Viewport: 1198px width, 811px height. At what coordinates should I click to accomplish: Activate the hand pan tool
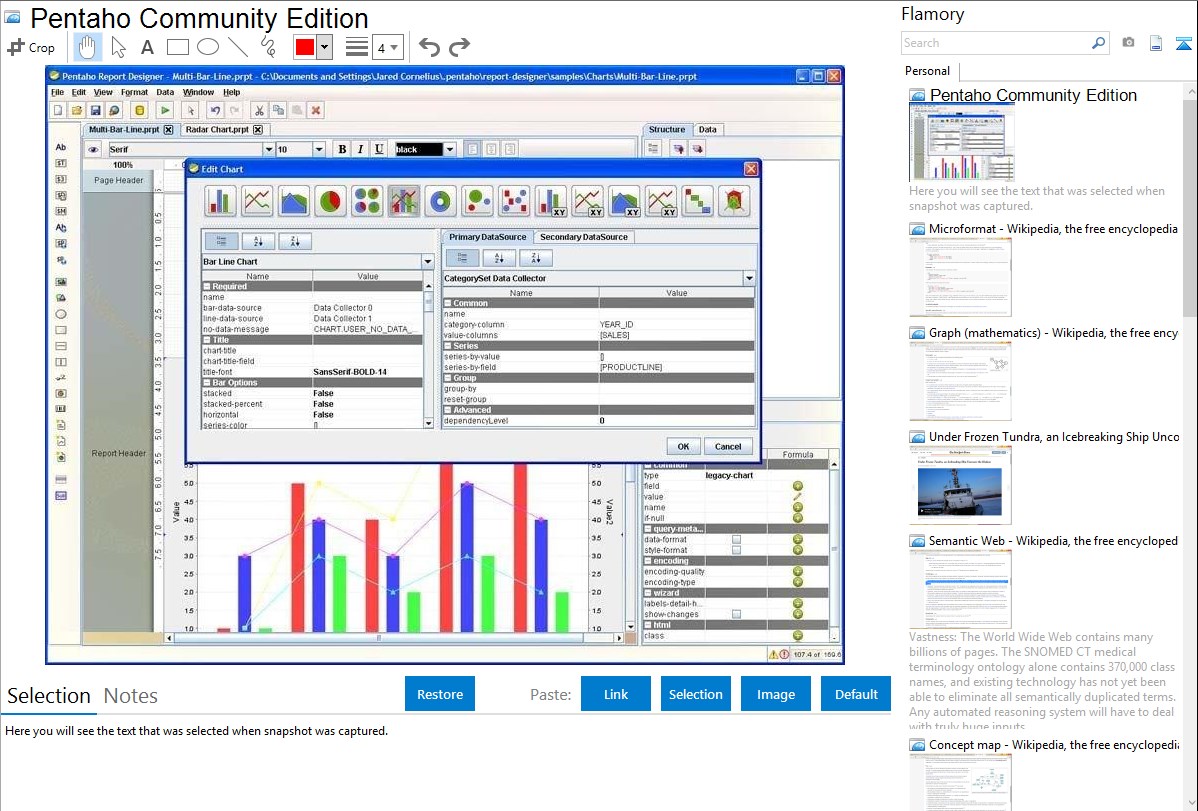[87, 47]
